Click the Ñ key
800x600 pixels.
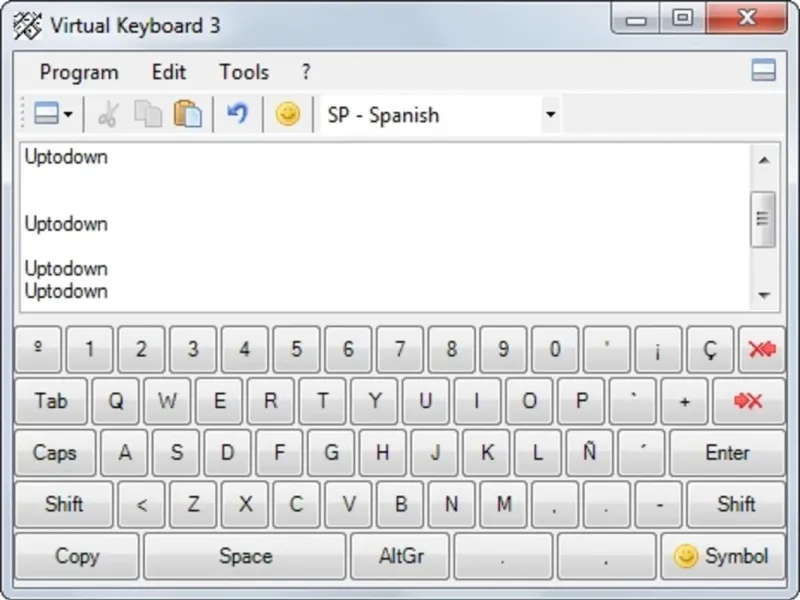589,453
